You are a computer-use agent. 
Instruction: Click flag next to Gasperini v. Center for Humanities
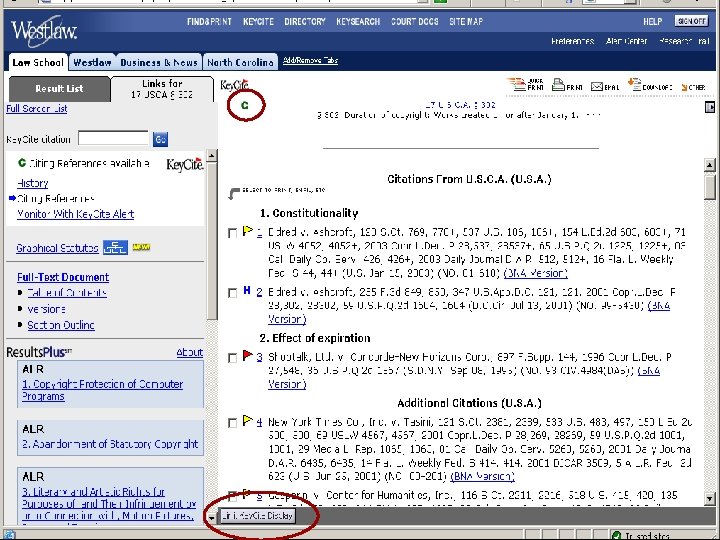pyautogui.click(x=248, y=494)
